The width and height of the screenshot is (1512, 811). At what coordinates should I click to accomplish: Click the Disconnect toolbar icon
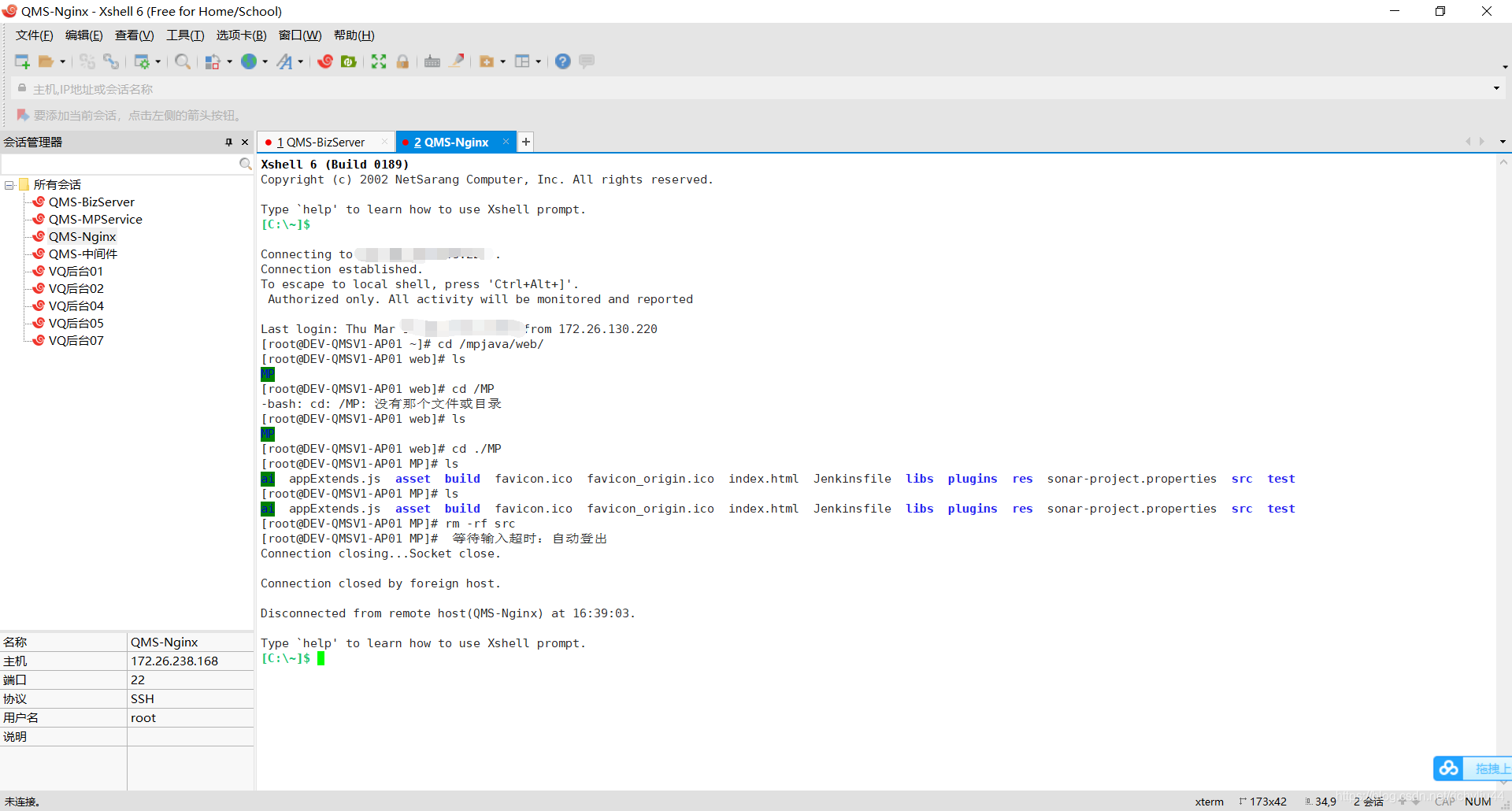(x=87, y=61)
